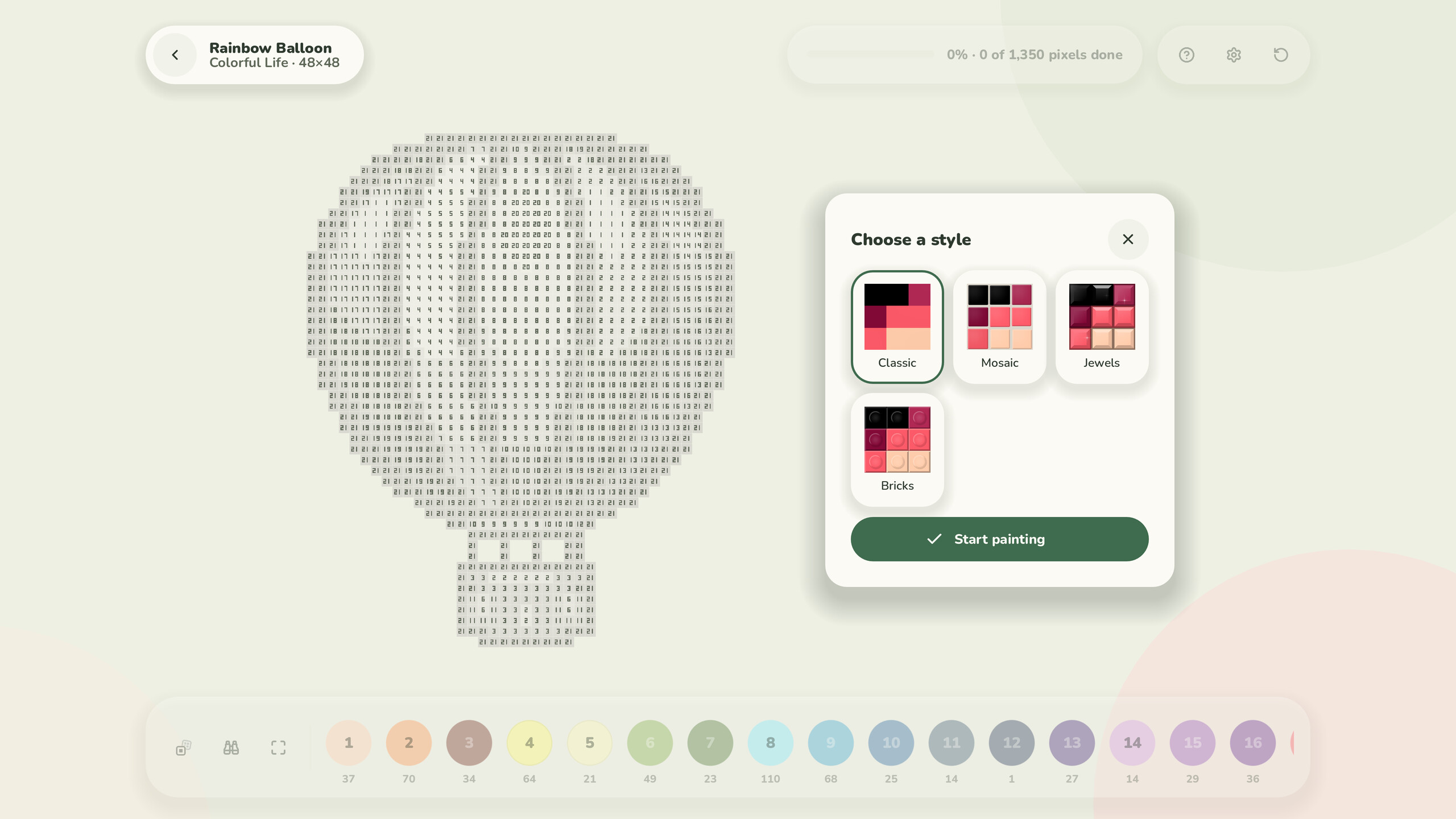Click the progress bar showing 0%
Image resolution: width=1456 pixels, height=819 pixels.
pos(871,55)
